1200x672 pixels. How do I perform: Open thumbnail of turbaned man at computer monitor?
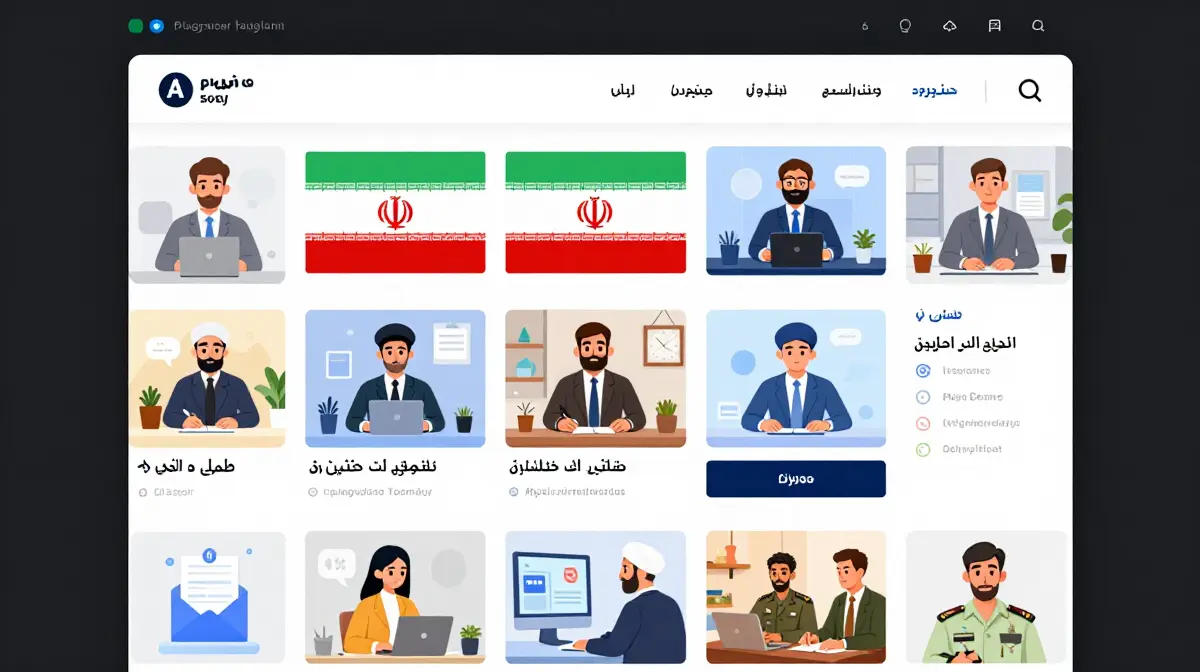[x=596, y=598]
